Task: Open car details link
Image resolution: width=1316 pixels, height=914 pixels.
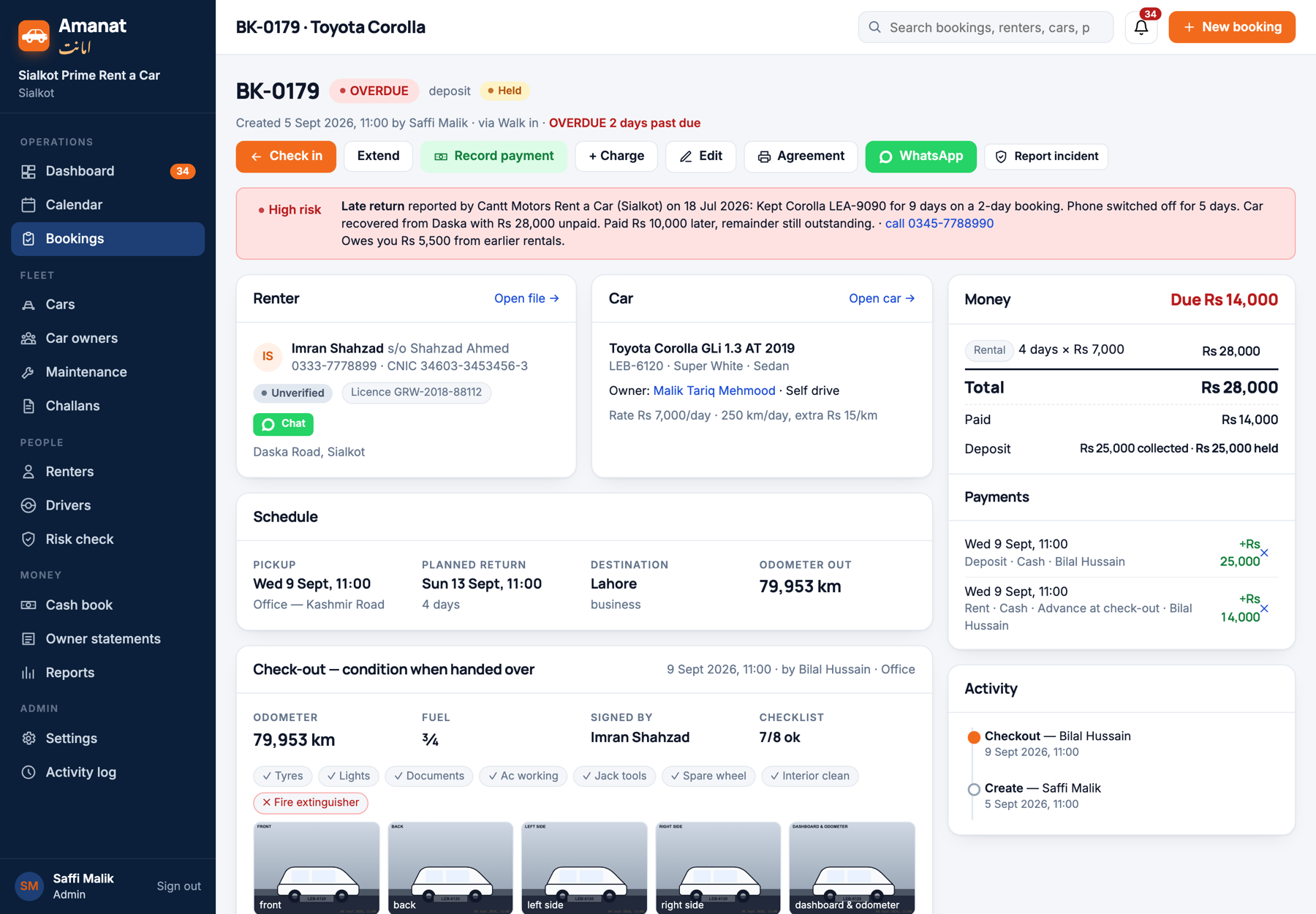Action: click(x=882, y=298)
